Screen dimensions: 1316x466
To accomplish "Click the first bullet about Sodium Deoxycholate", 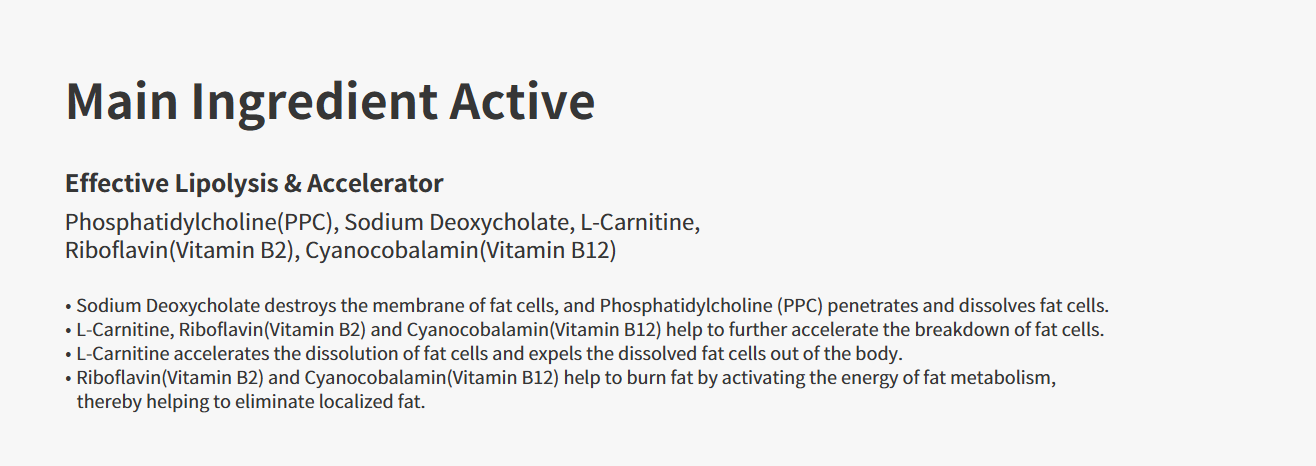I will point(587,306).
